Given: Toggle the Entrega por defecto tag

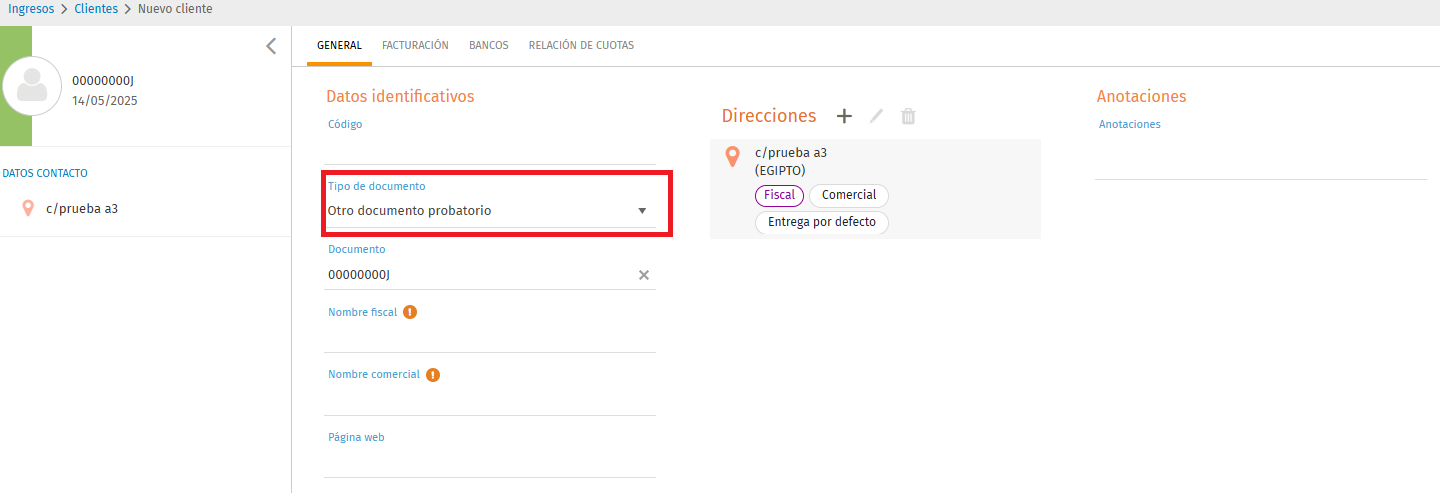Looking at the screenshot, I should tap(821, 222).
